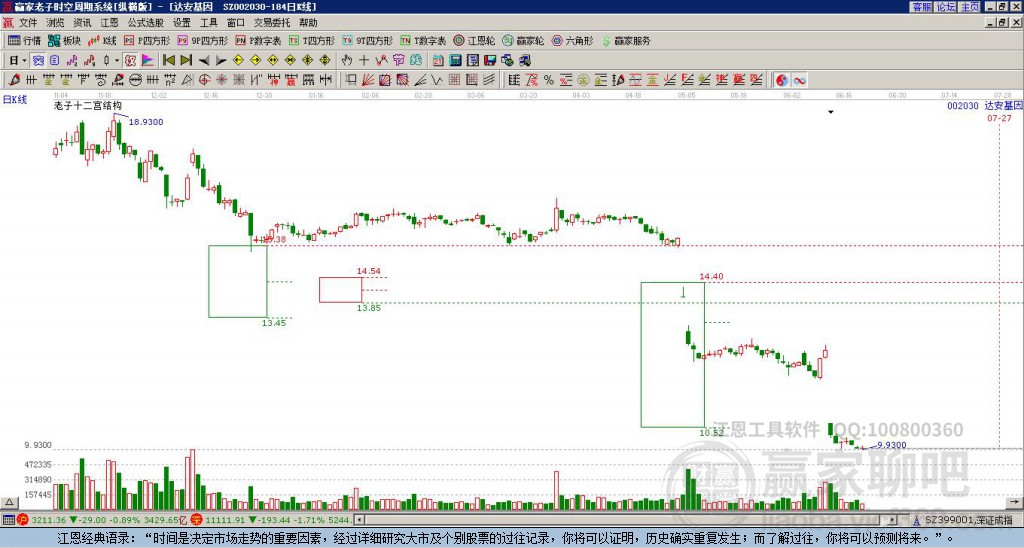Open the 9P四方形 tool
Screen dimensions: 1024x548
tap(203, 40)
